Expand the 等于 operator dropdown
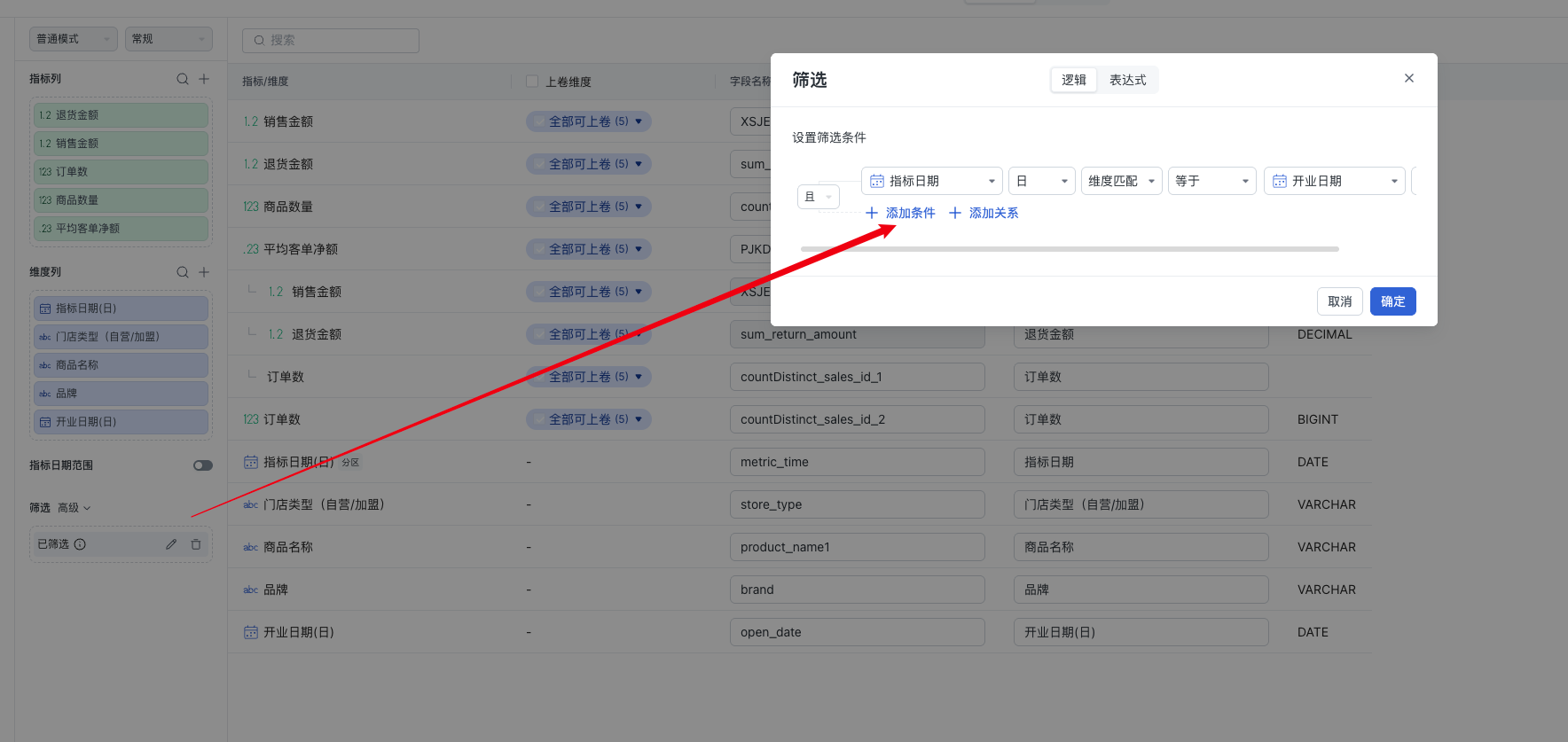 pyautogui.click(x=1211, y=181)
